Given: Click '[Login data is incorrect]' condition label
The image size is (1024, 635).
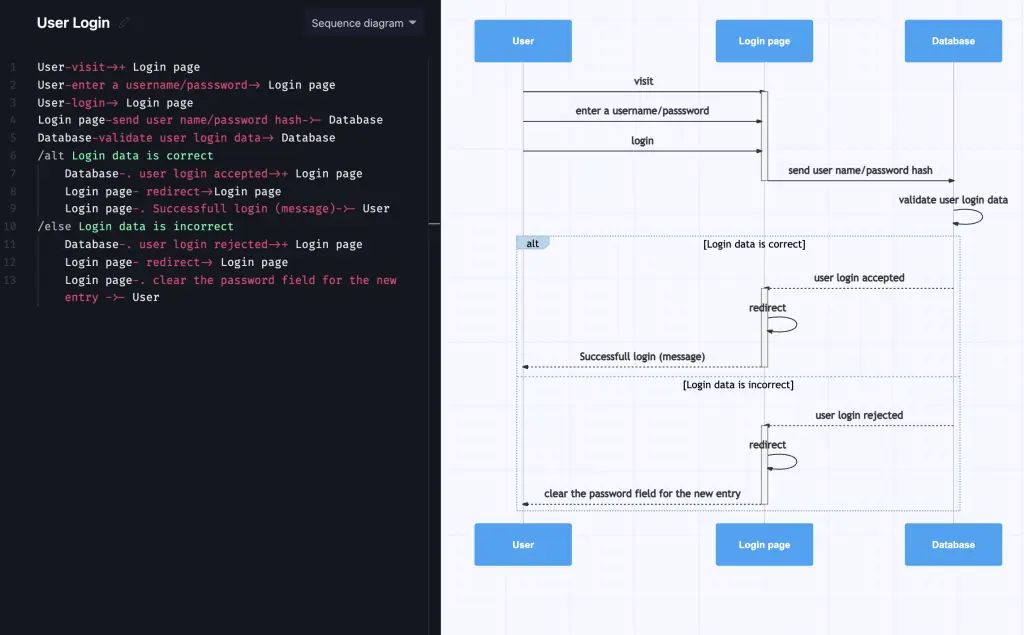Looking at the screenshot, I should point(738,385).
